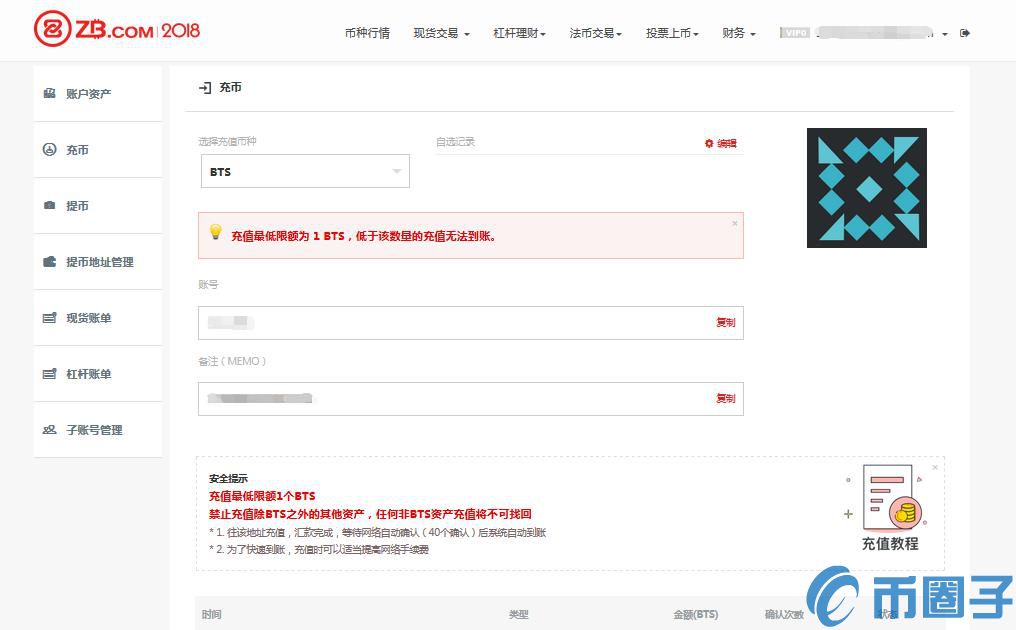
Task: Expand the 现货交易 dropdown menu
Action: click(x=441, y=33)
